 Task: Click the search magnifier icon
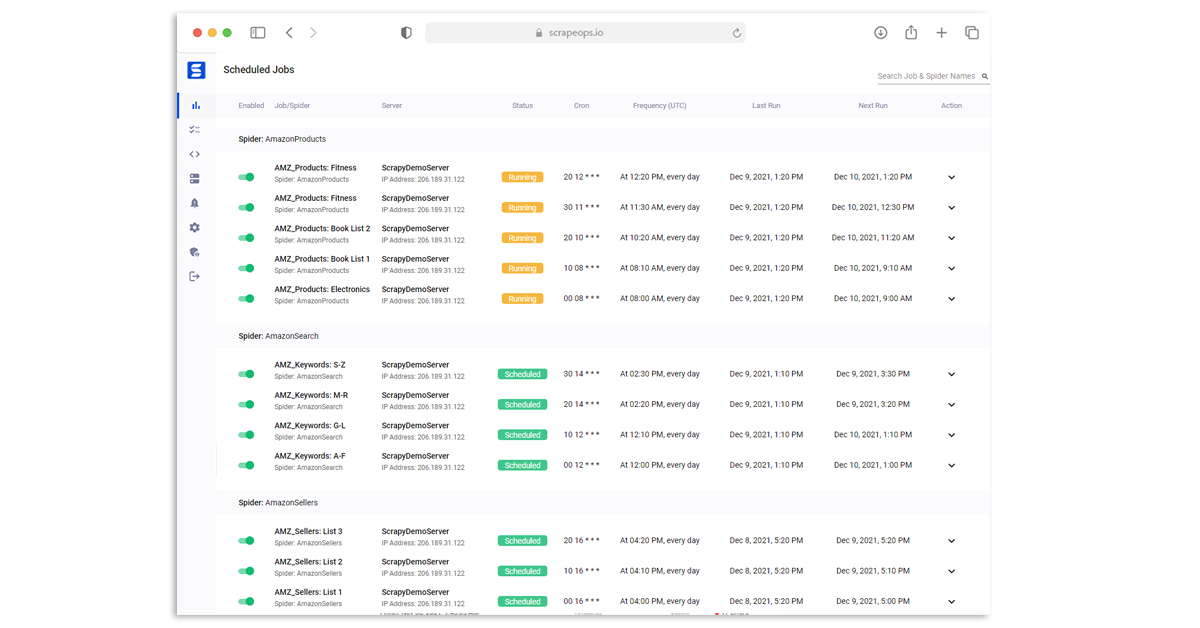click(983, 76)
